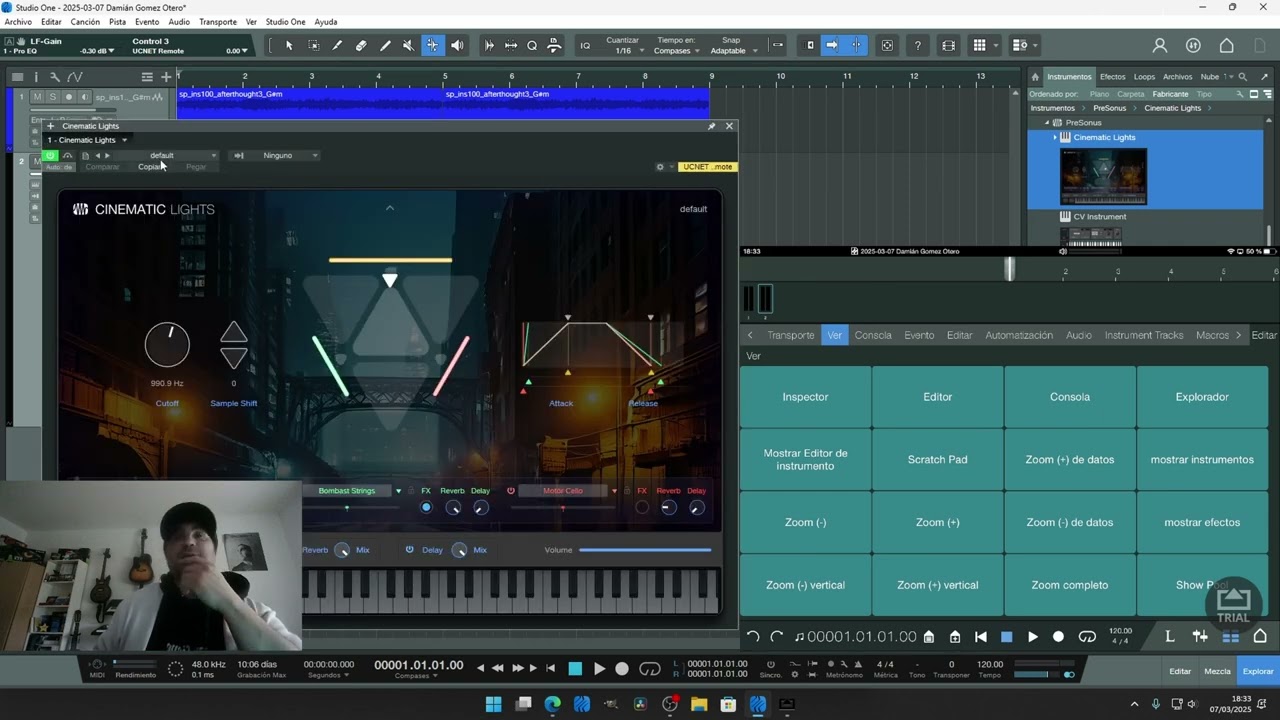
Task: Select the Arrow tool in toolbar
Action: (289, 45)
